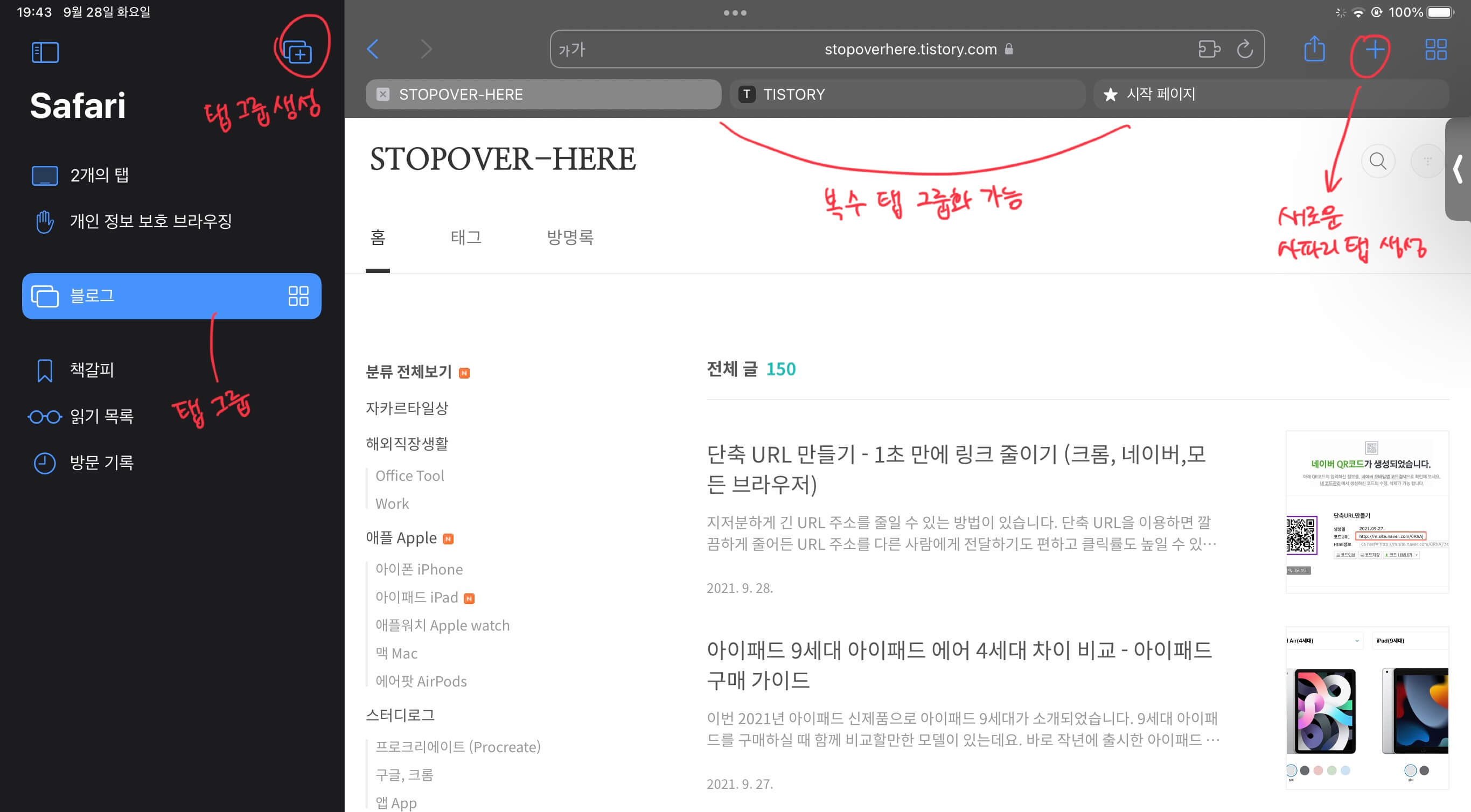Open the slide-over handle at right edge
The image size is (1471, 812).
coord(1459,169)
